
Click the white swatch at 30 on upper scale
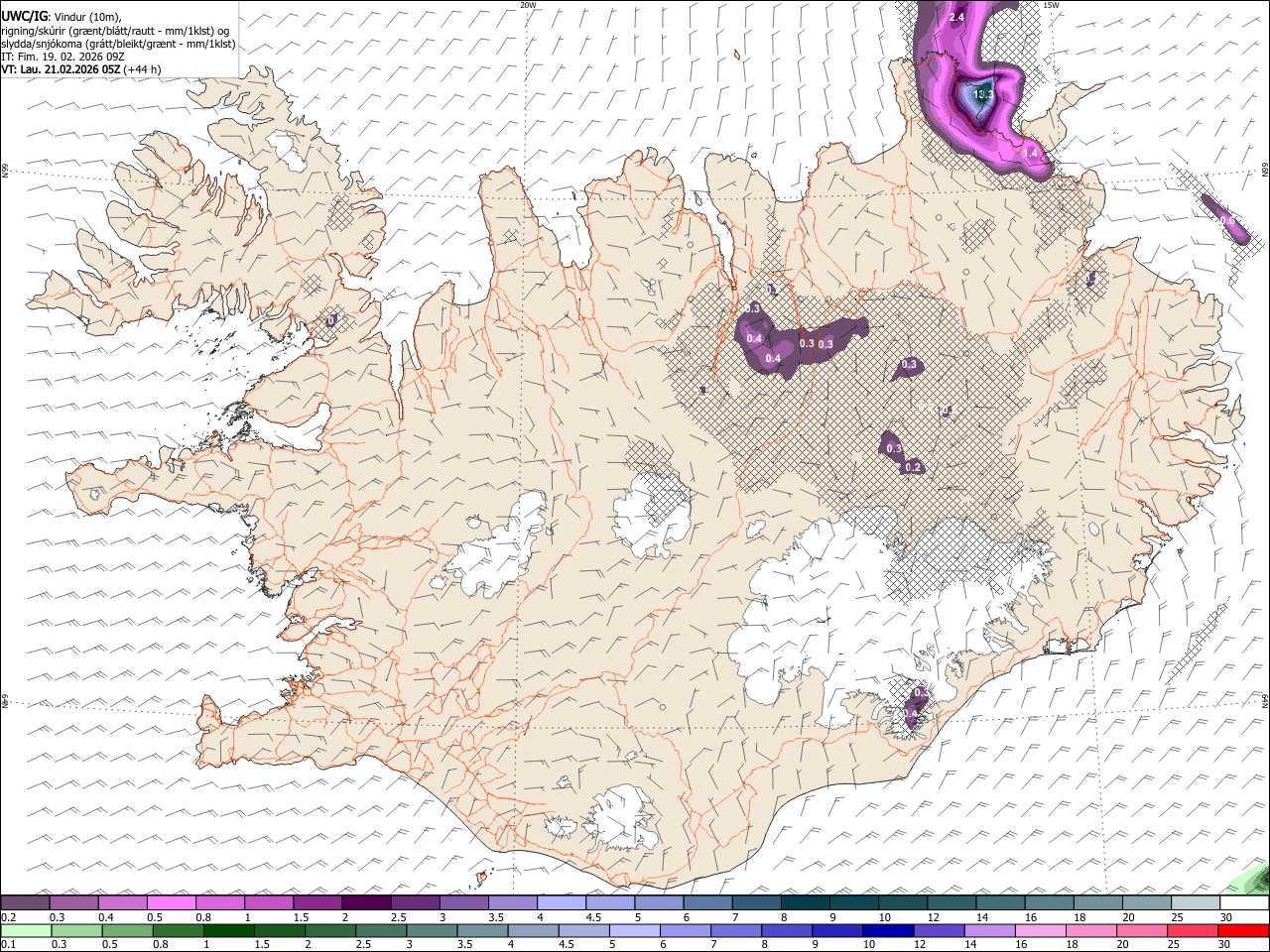[1243, 902]
